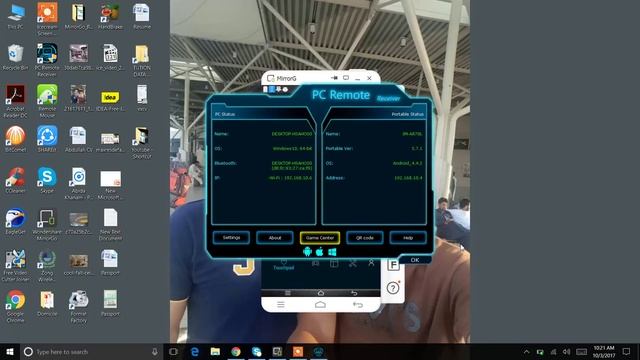Select the CCleaner desktop icon
This screenshot has height=360, width=640.
(16, 180)
